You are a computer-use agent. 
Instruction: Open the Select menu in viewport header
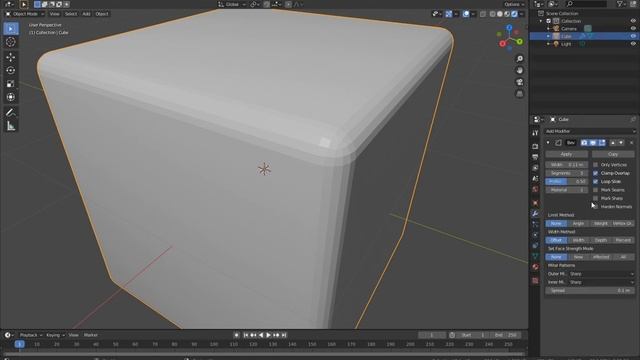point(71,14)
